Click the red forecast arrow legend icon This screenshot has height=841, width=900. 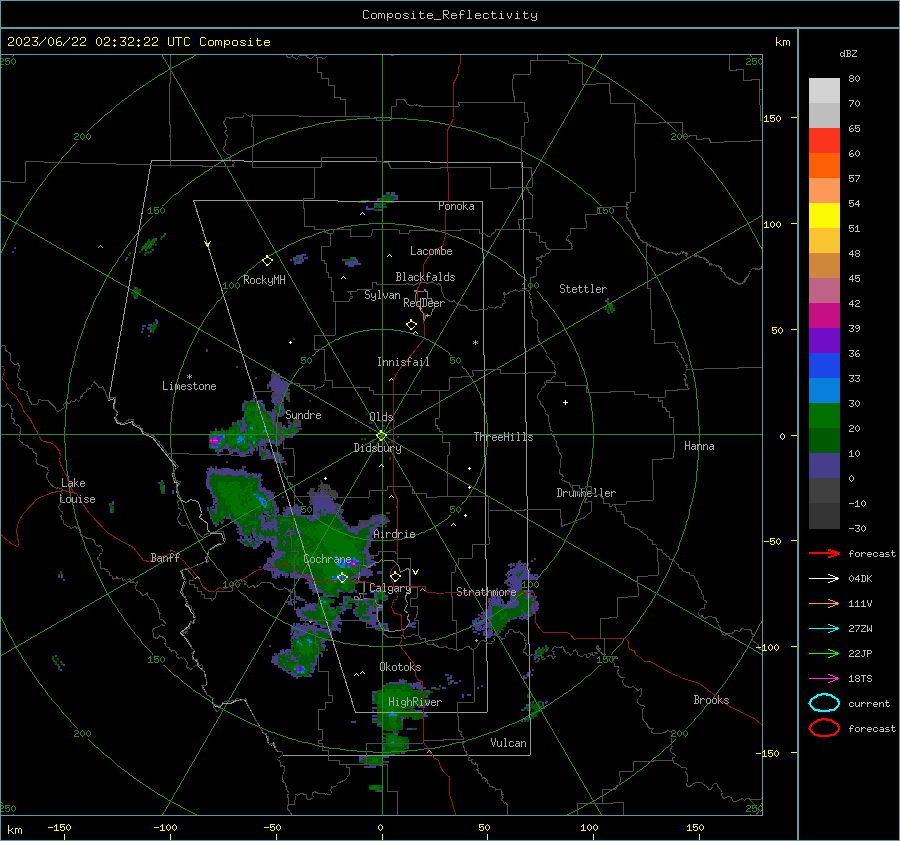click(x=824, y=553)
